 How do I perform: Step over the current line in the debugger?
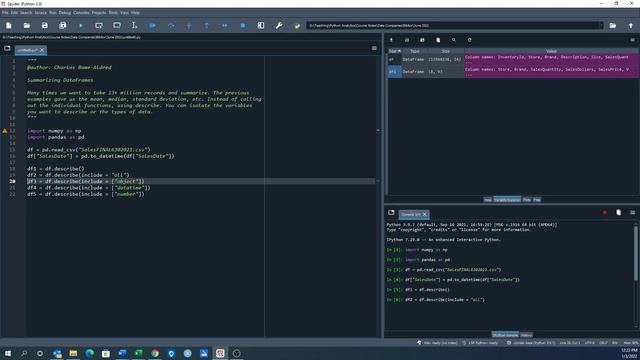click(171, 25)
